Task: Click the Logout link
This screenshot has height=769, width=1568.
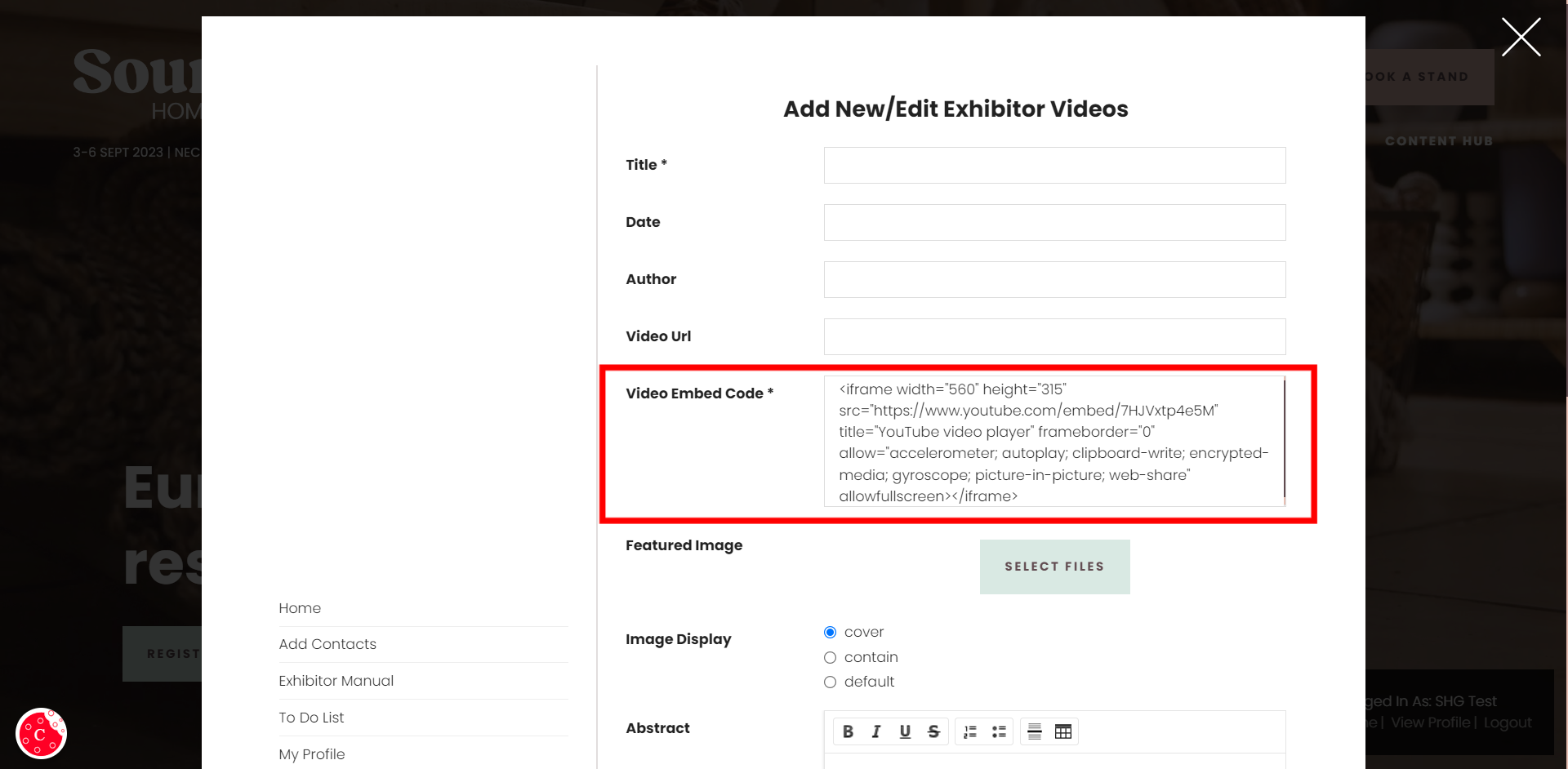Action: [x=1508, y=722]
